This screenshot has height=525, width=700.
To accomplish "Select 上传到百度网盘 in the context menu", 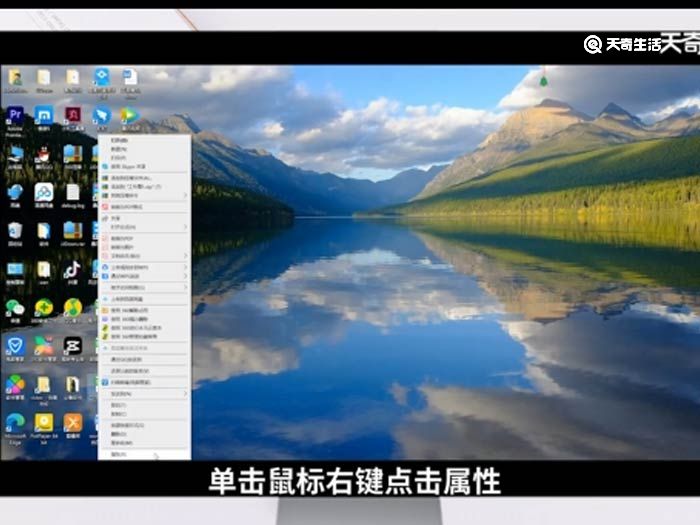I will click(145, 299).
